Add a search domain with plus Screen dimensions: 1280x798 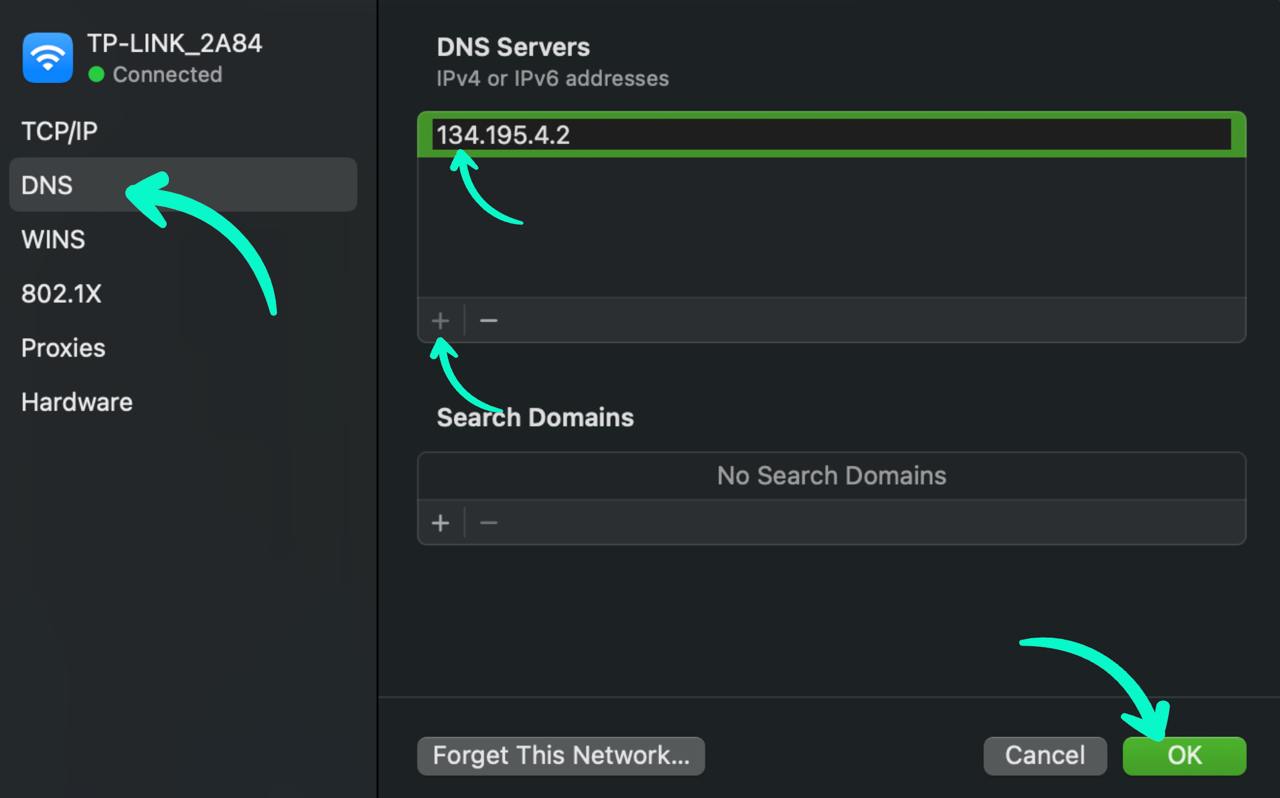(x=440, y=523)
